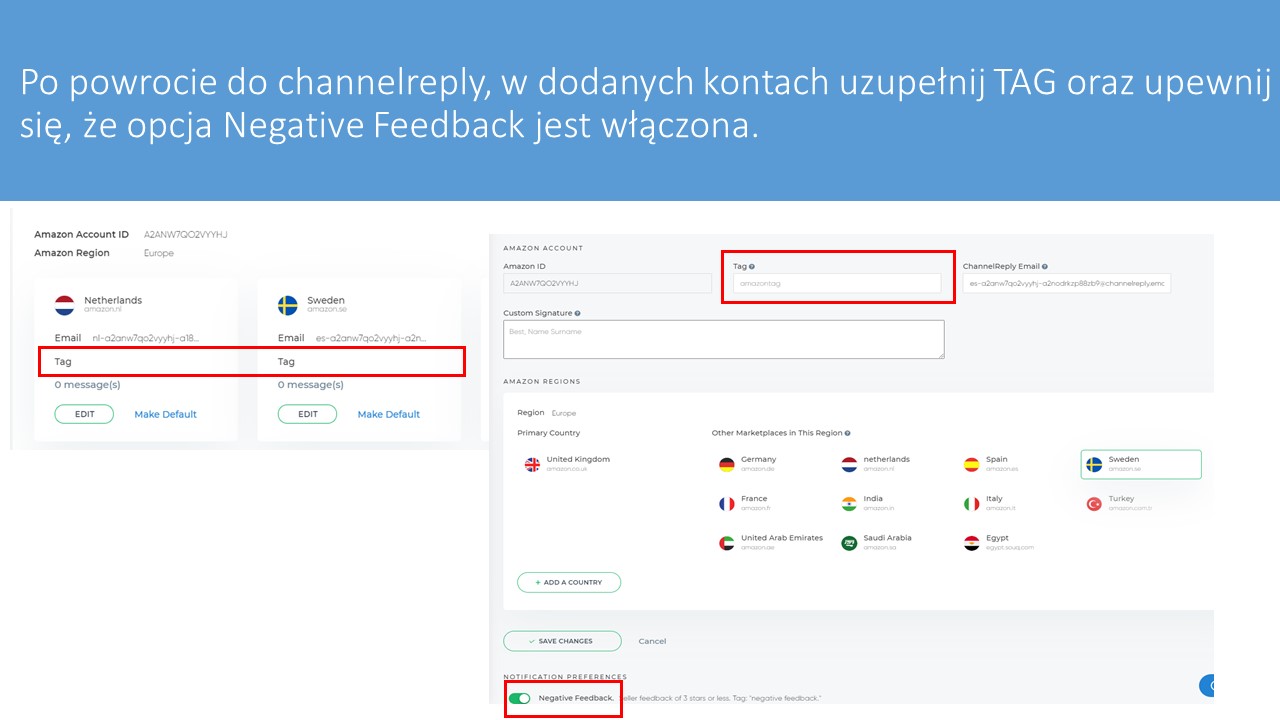Click Make Default for Sweden
1280x720 pixels.
[389, 414]
